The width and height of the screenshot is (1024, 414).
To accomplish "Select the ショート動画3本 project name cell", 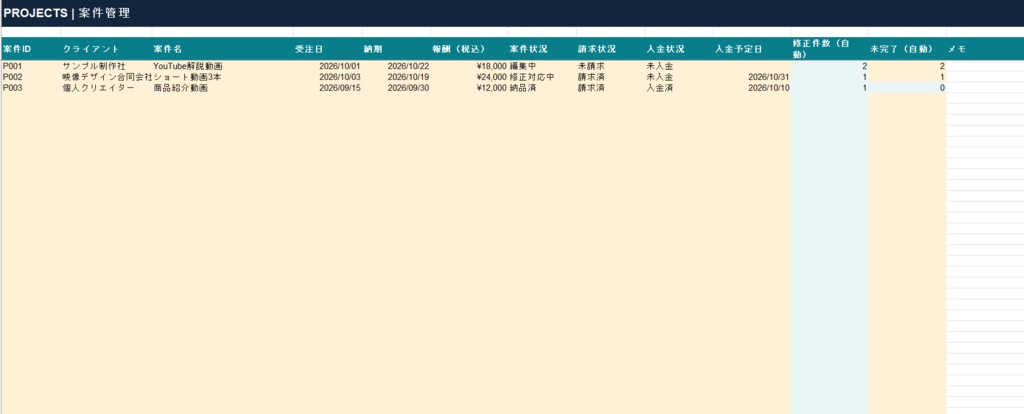I will point(223,77).
